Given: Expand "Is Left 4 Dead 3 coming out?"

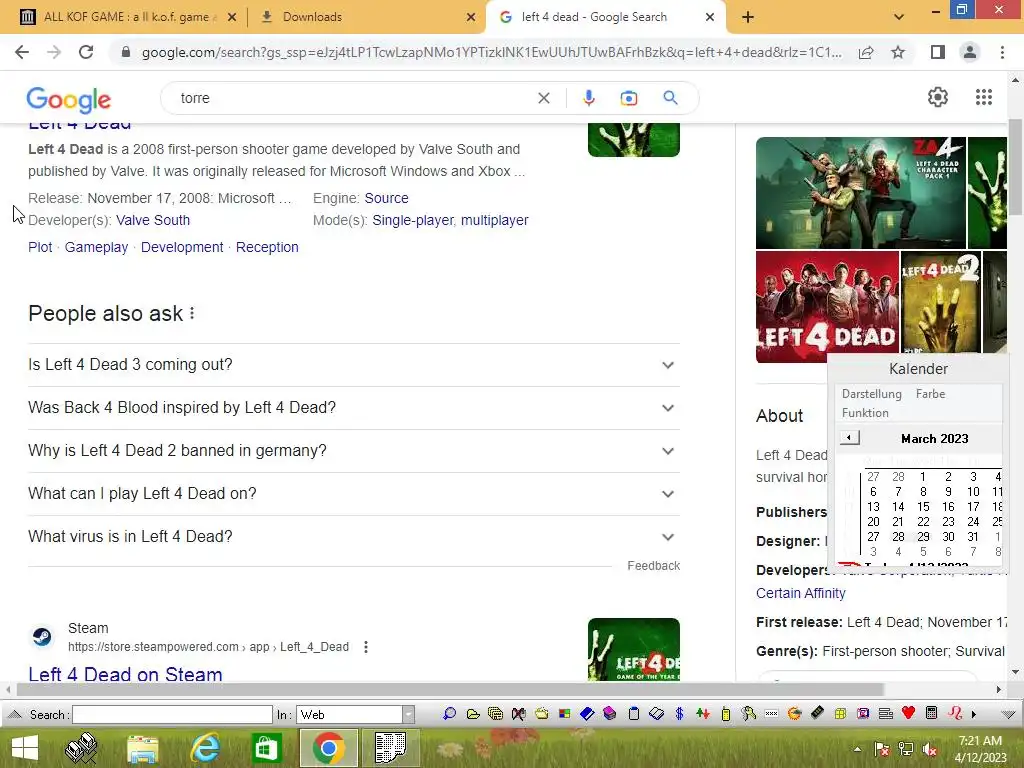Looking at the screenshot, I should (x=354, y=364).
